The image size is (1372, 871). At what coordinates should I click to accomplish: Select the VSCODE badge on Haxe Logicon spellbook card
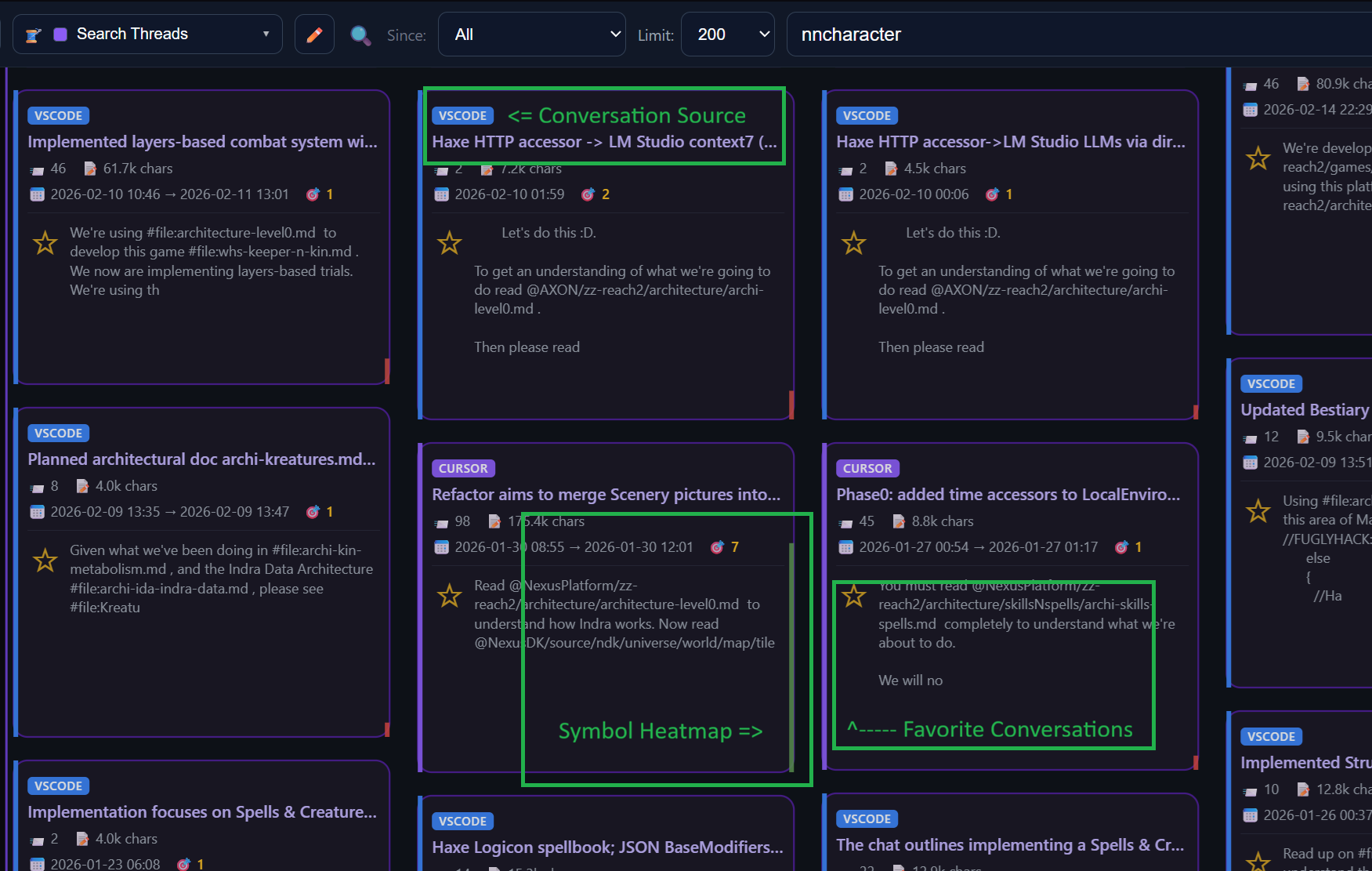click(x=462, y=820)
